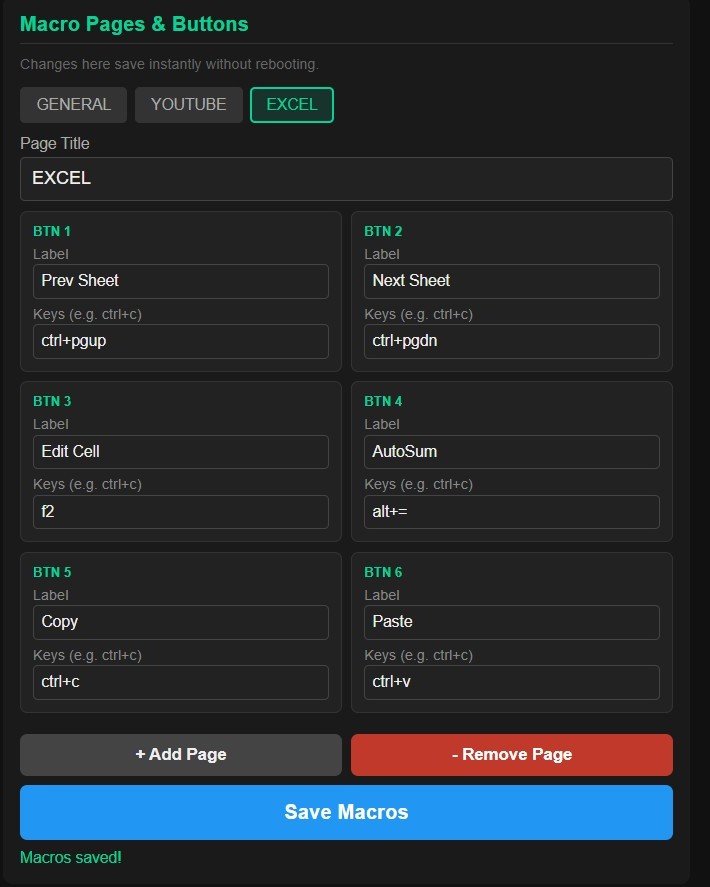This screenshot has width=710, height=887.
Task: Edit BTN 4 keys alt+= field
Action: (512, 512)
